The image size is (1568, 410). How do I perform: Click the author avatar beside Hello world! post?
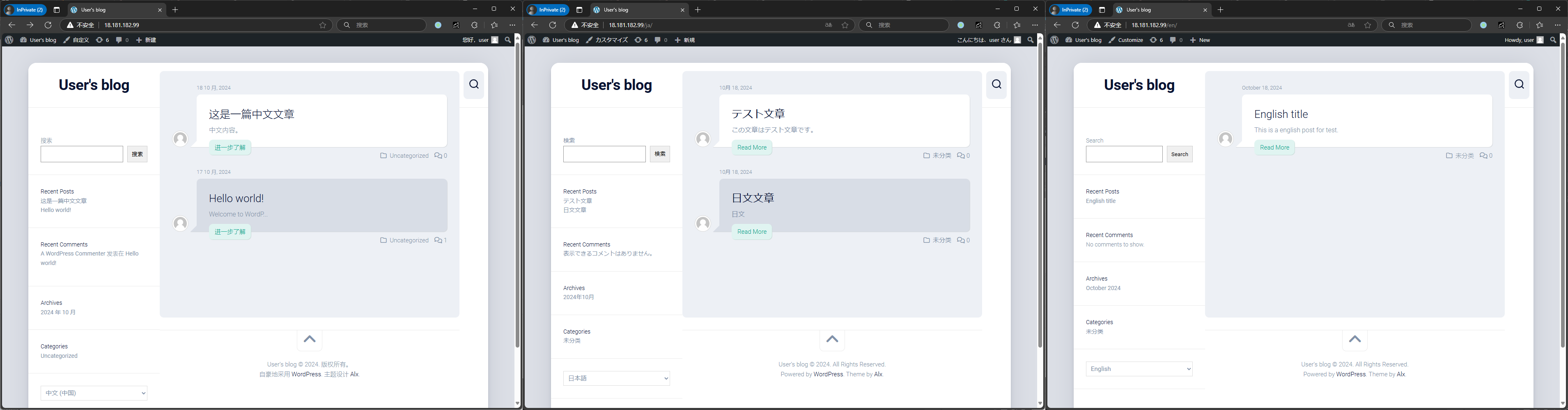pyautogui.click(x=180, y=223)
